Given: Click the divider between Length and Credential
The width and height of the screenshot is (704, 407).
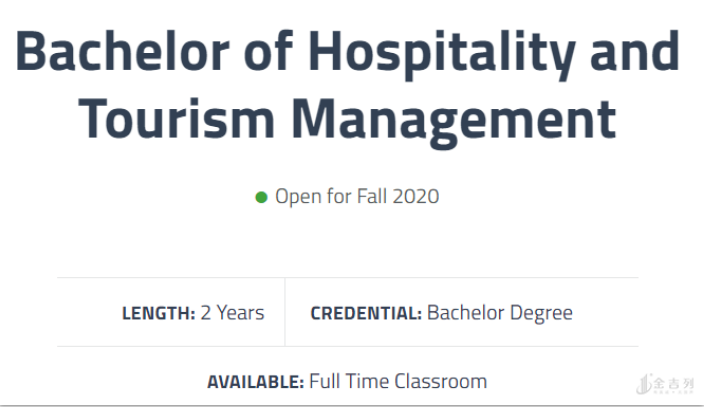Looking at the screenshot, I should pyautogui.click(x=285, y=312).
